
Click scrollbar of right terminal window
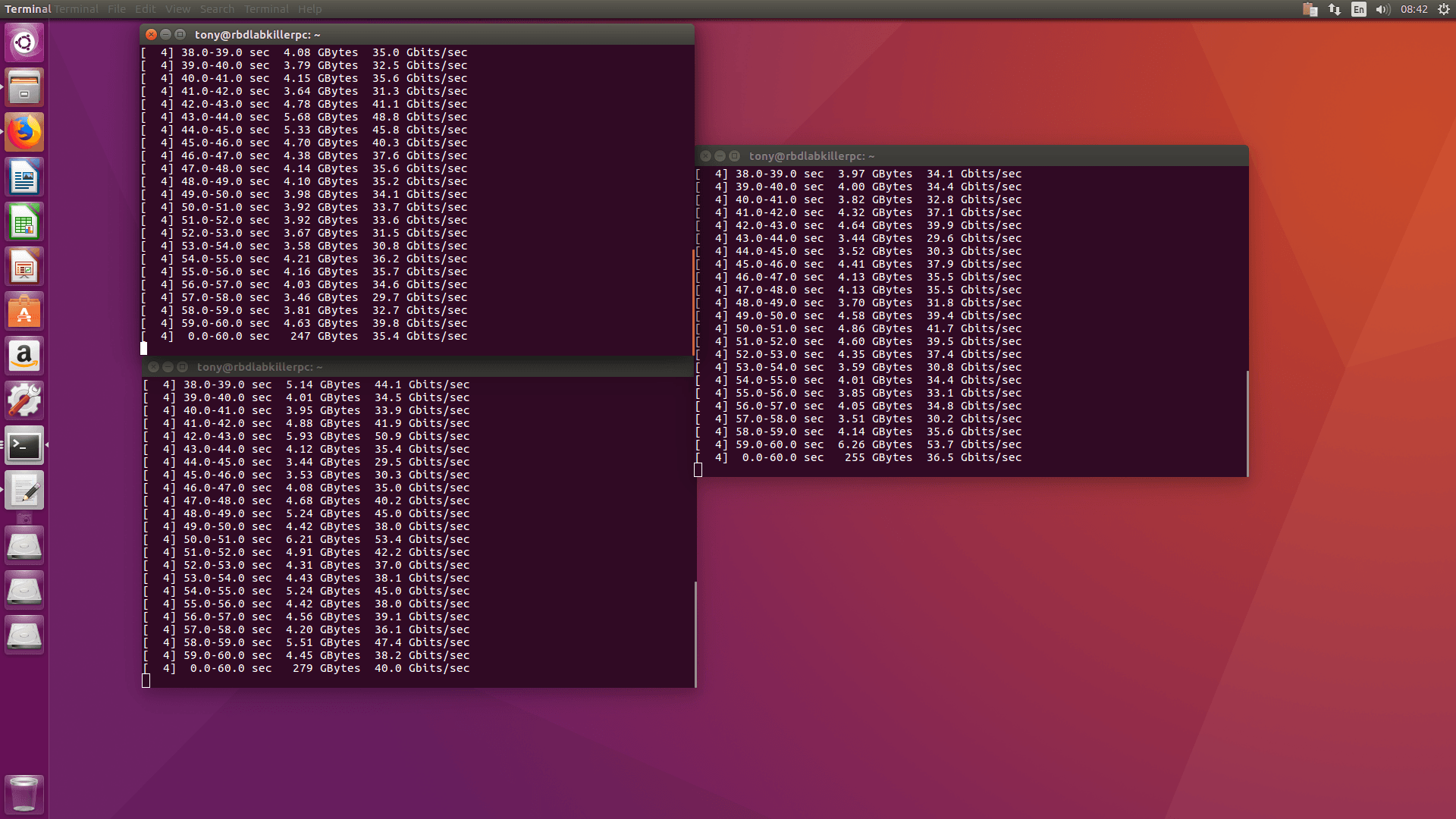(1247, 422)
